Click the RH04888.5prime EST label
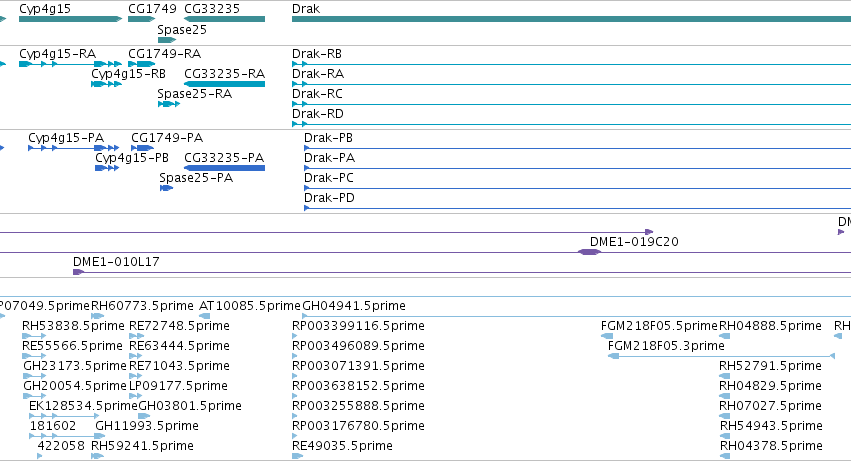This screenshot has width=851, height=461. (x=770, y=326)
